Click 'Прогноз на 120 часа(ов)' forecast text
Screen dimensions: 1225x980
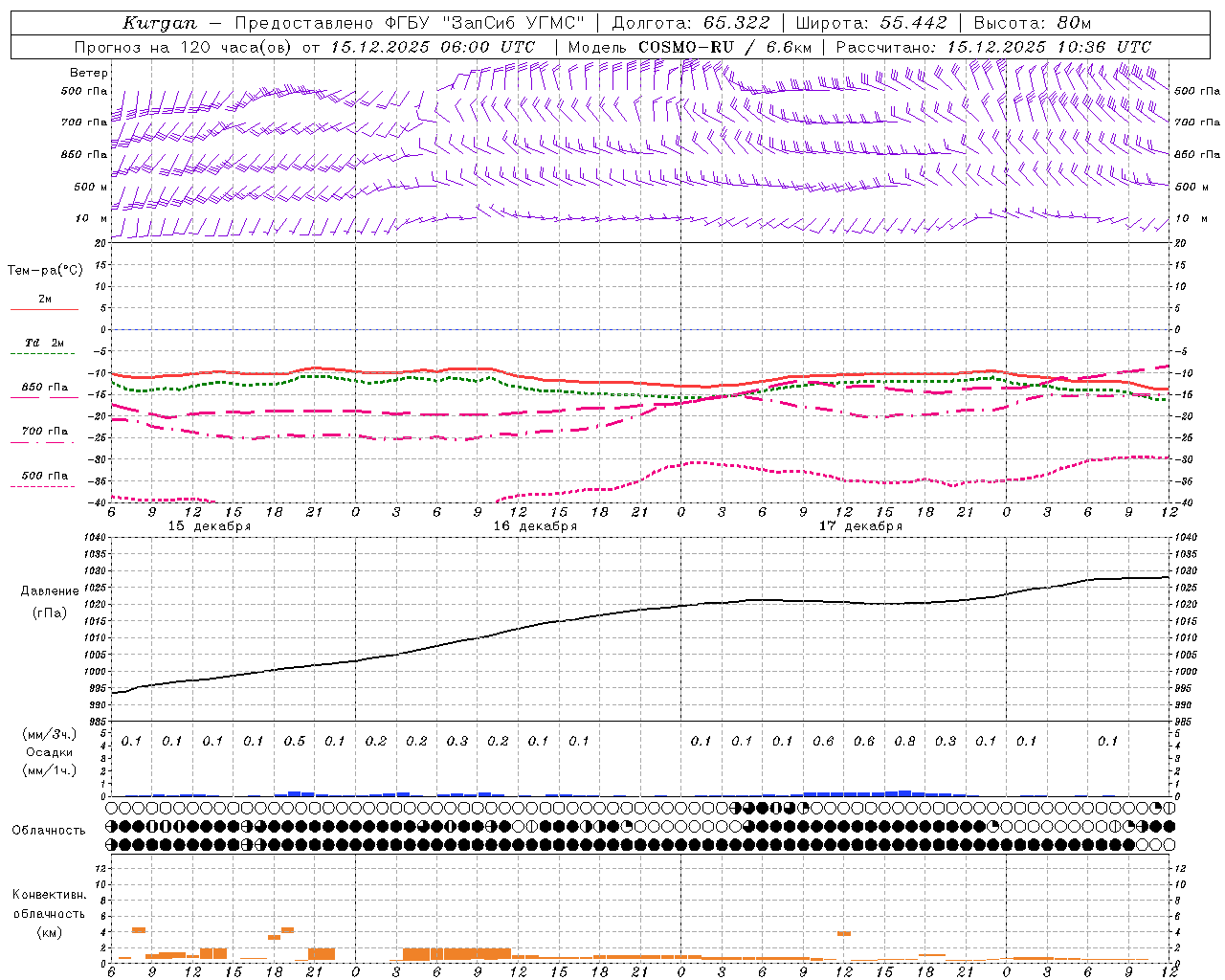[x=185, y=47]
